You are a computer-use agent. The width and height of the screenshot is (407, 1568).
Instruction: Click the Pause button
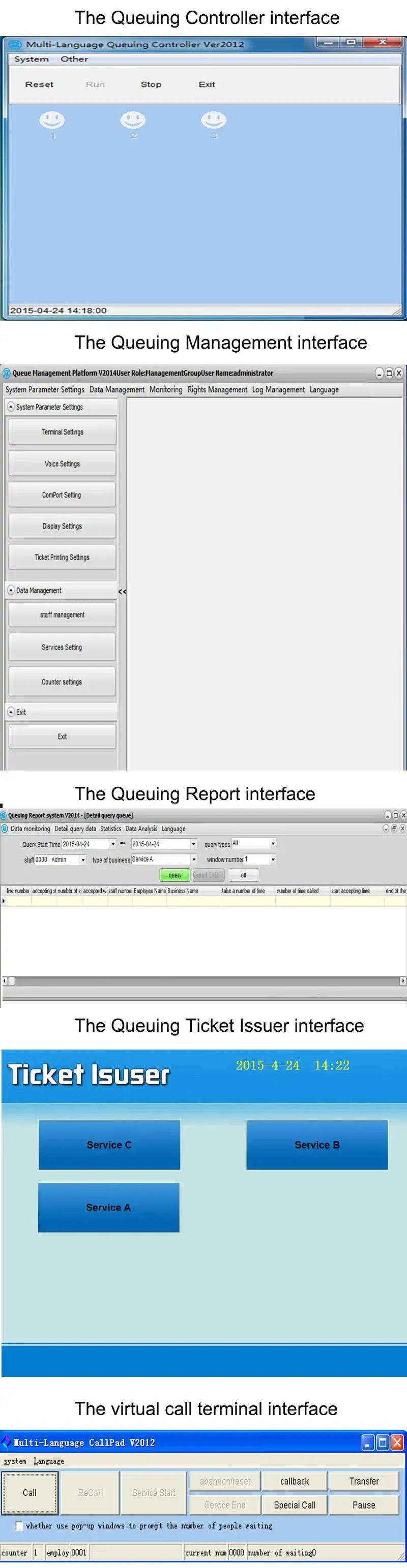[364, 1504]
